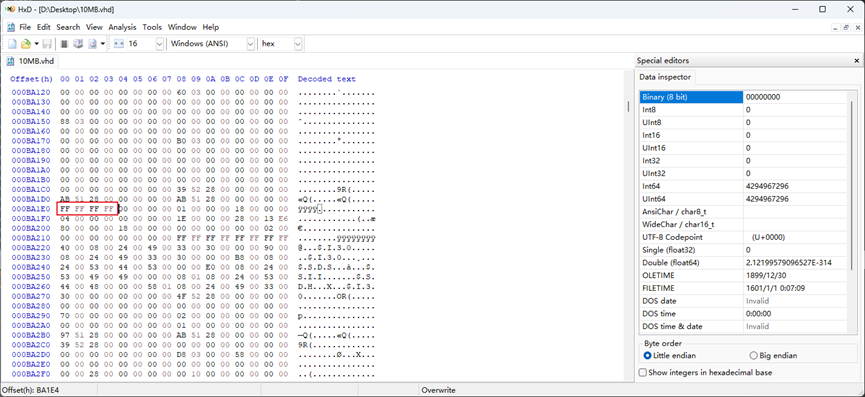The width and height of the screenshot is (865, 397).
Task: Open the File menu
Action: [25, 27]
